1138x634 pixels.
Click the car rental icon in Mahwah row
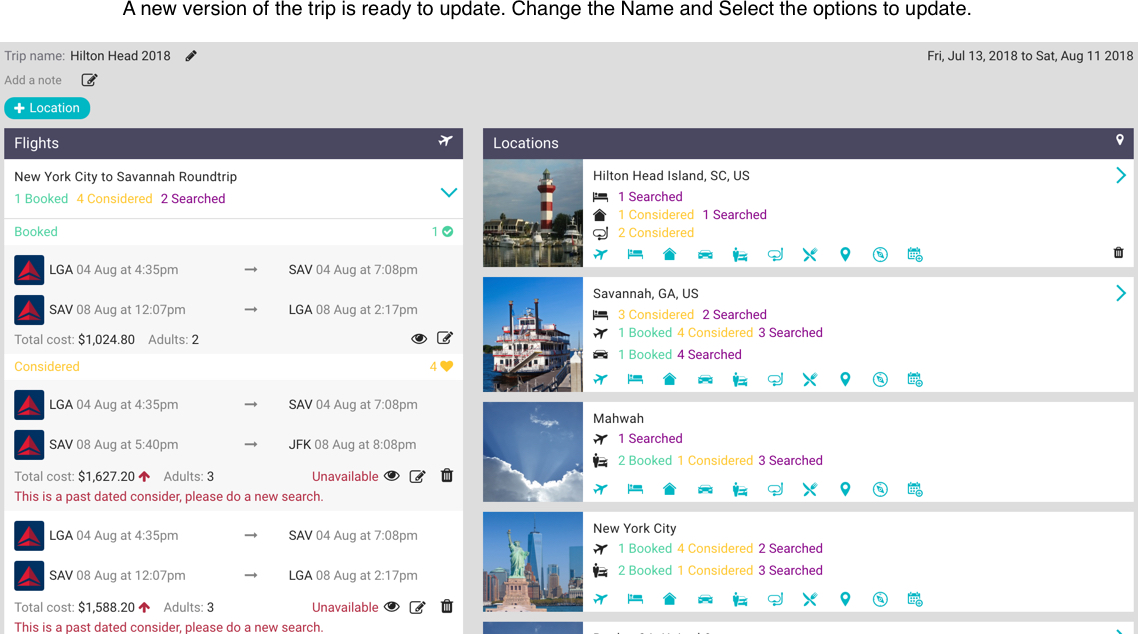coord(705,490)
